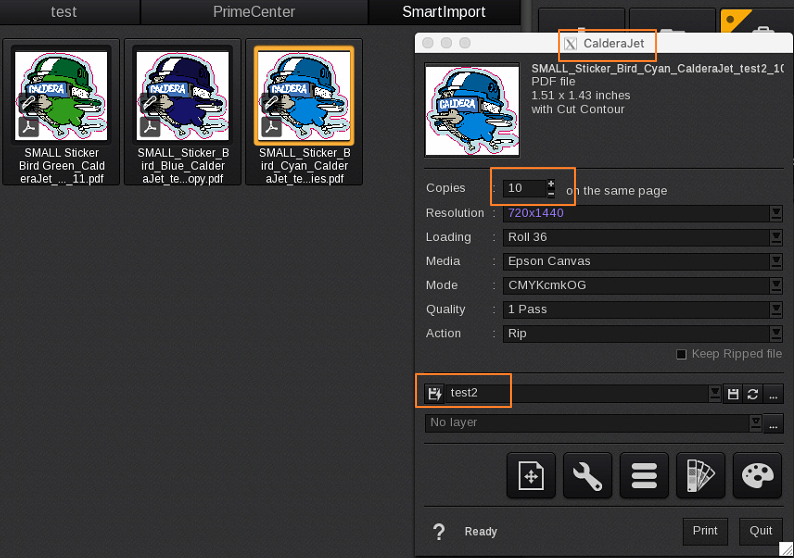Open the three-bar stacked lines icon

643,476
